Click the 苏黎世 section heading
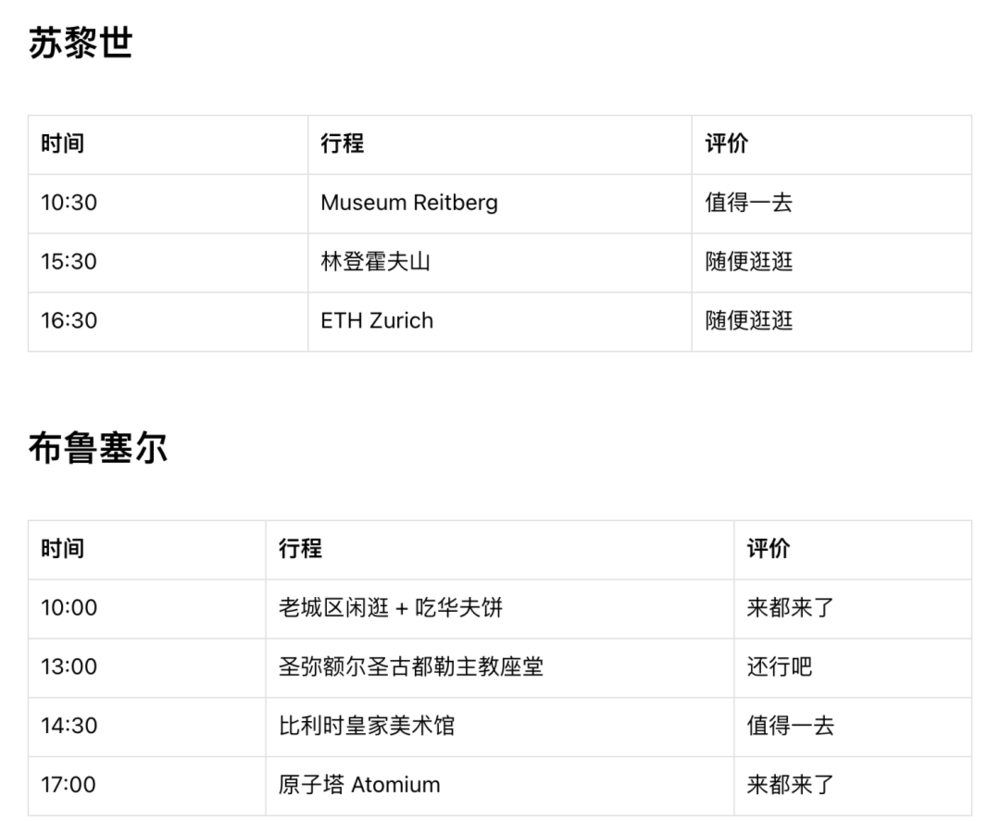The width and height of the screenshot is (1000, 821). (x=80, y=44)
